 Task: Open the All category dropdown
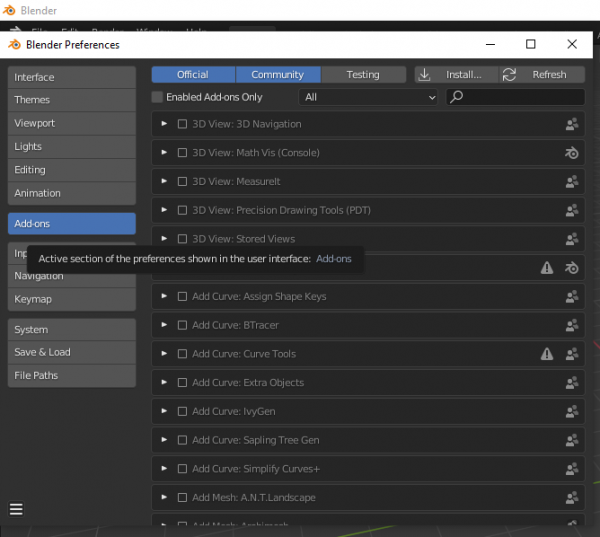(368, 97)
